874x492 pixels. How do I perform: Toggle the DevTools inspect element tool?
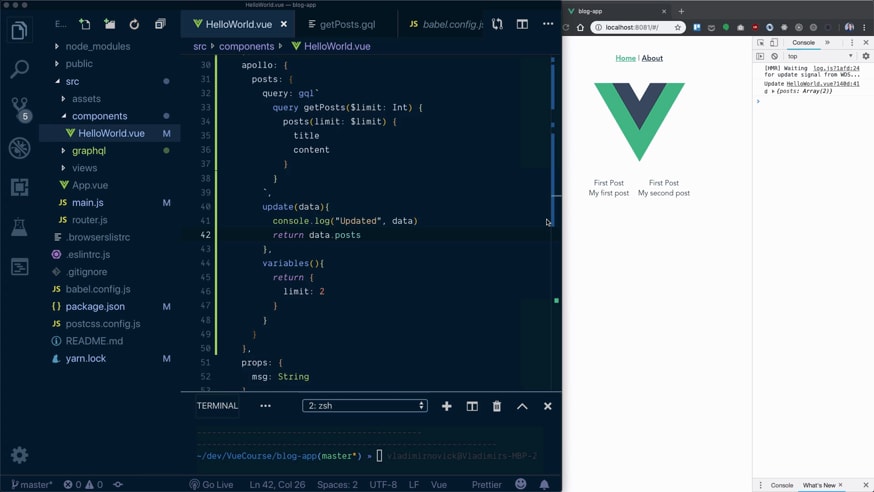(760, 42)
